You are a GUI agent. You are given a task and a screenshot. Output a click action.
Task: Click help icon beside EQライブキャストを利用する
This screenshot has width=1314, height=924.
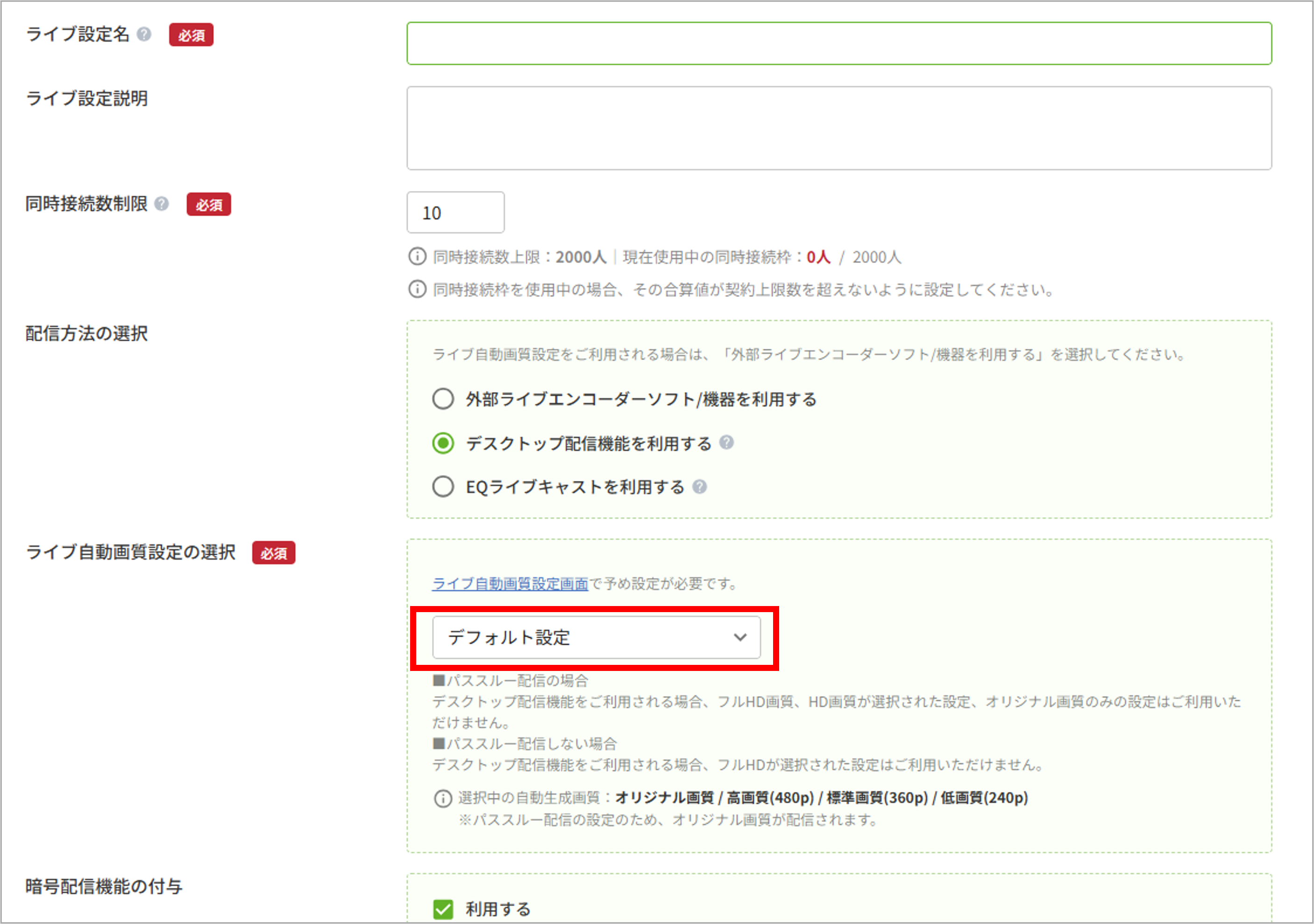(x=699, y=487)
